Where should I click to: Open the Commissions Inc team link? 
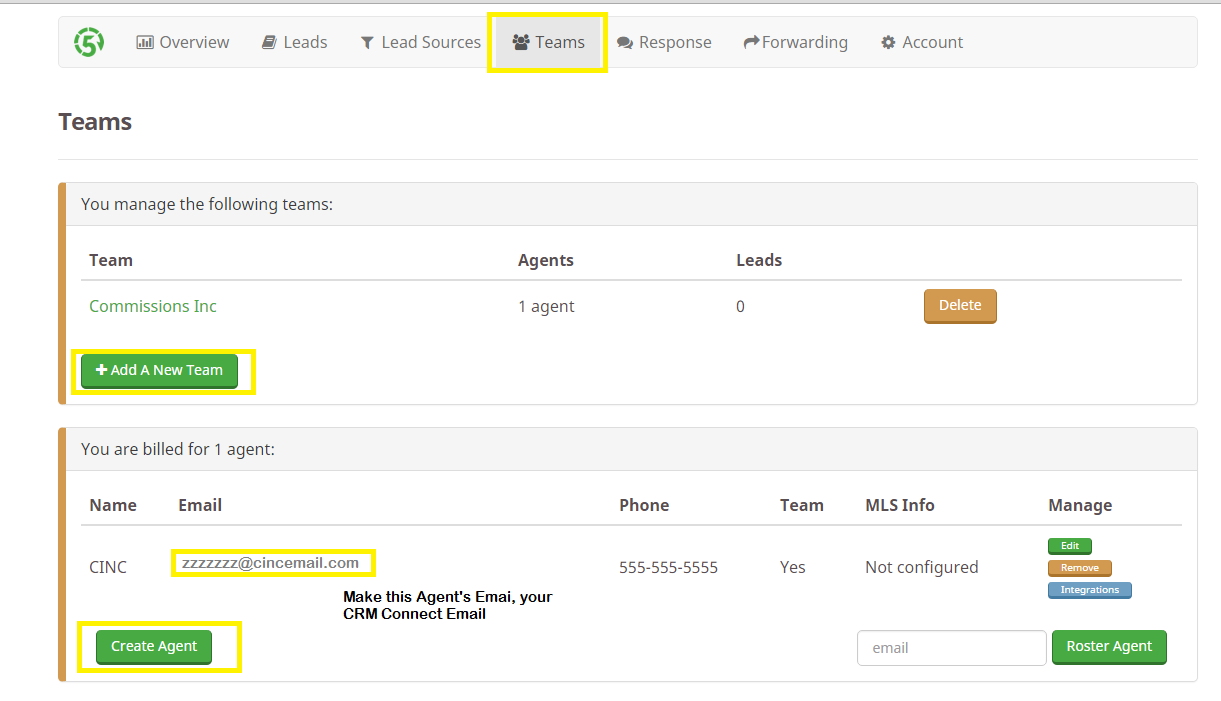[x=153, y=306]
